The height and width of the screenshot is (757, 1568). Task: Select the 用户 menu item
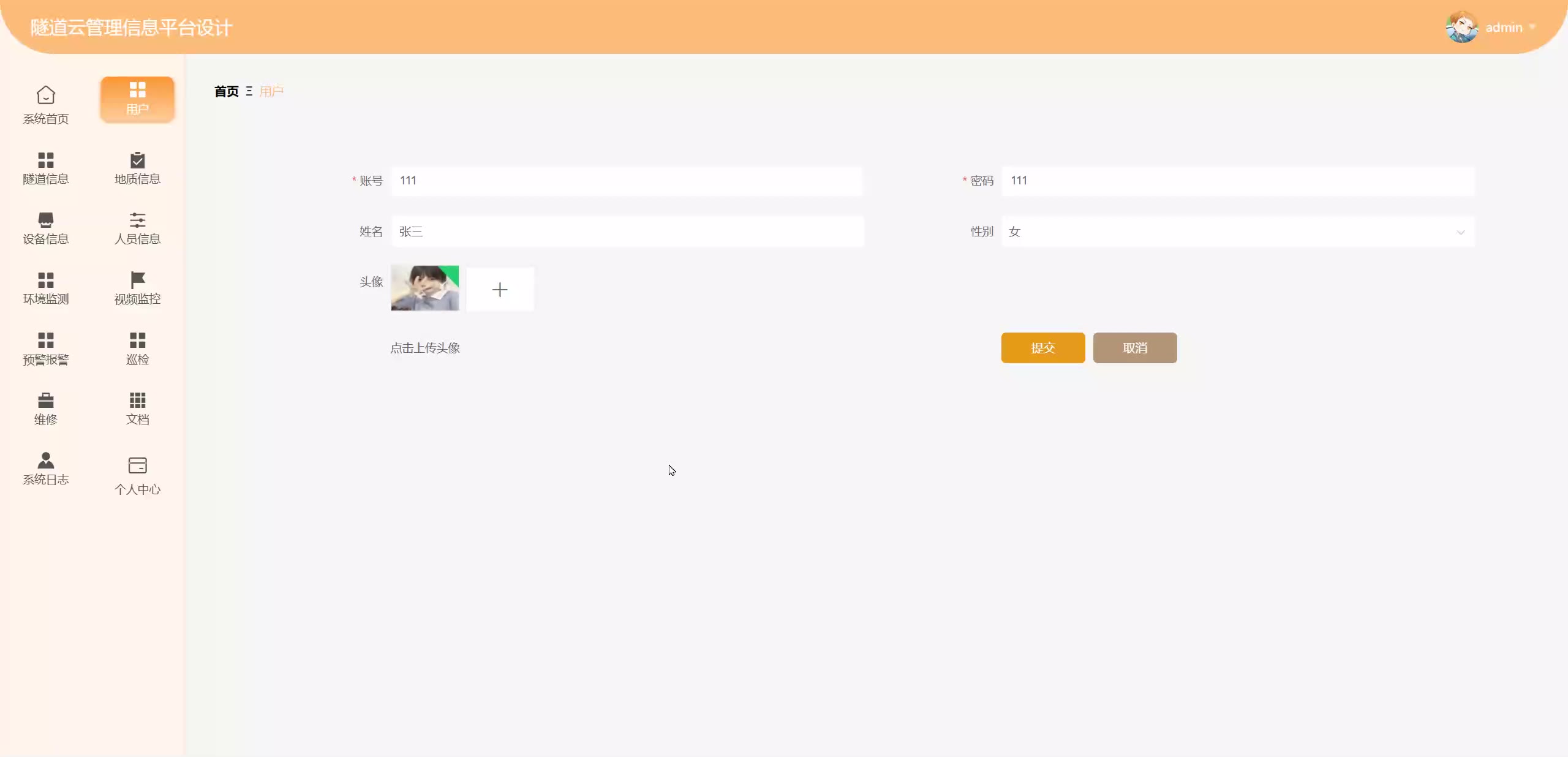[x=137, y=99]
